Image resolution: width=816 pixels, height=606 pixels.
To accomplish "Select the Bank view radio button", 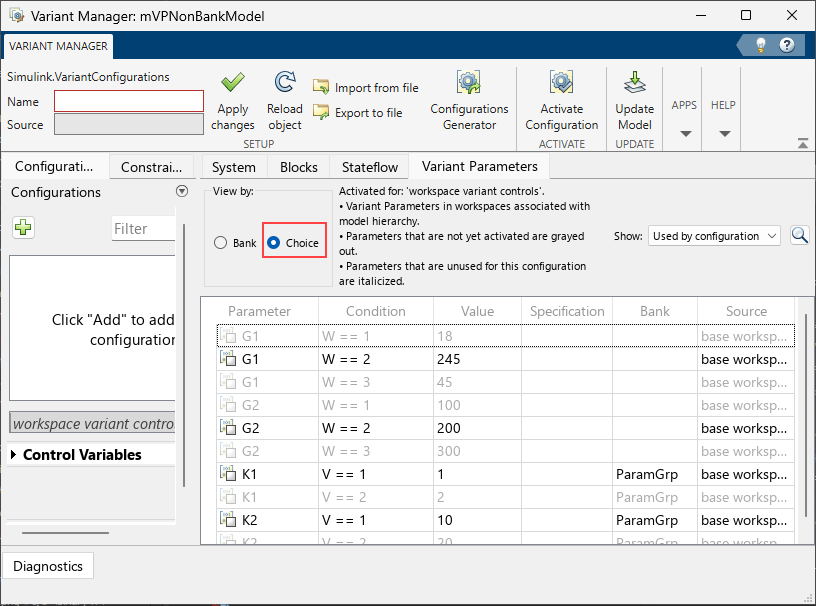I will coord(221,243).
